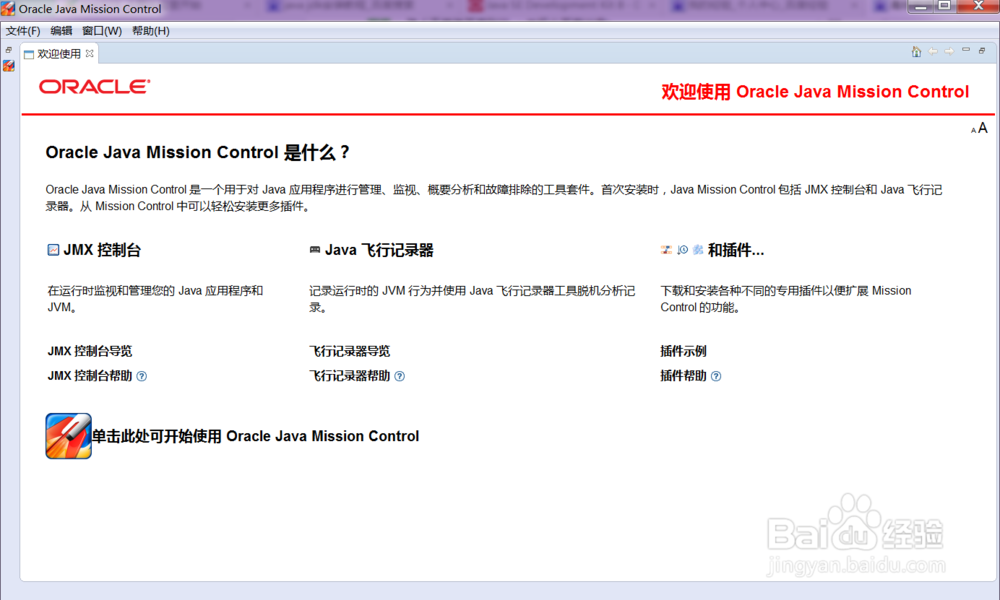This screenshot has height=600, width=1000.
Task: Click the restore view icon at top right
Action: coord(981,50)
